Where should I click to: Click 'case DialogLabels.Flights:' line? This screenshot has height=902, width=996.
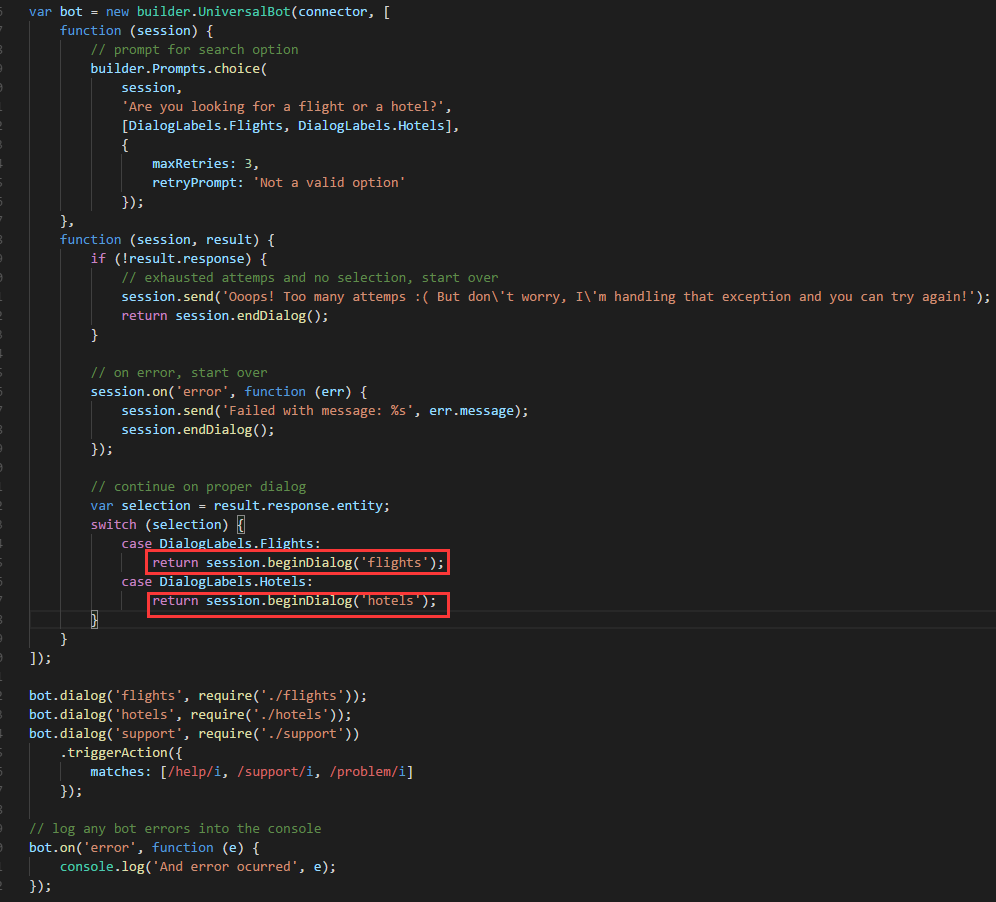pyautogui.click(x=221, y=544)
